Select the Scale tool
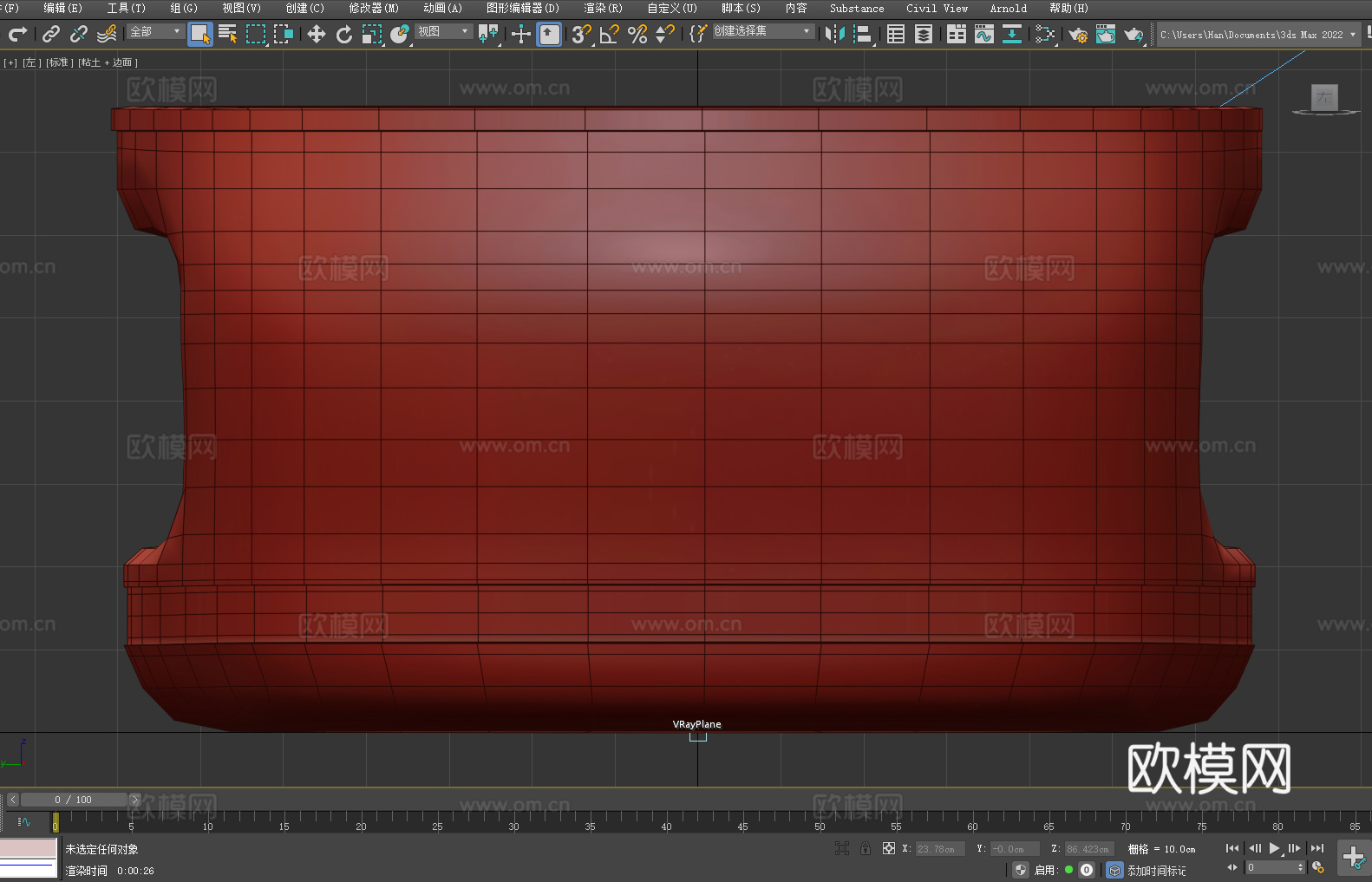Screen dimensions: 1372x882 pos(372,34)
